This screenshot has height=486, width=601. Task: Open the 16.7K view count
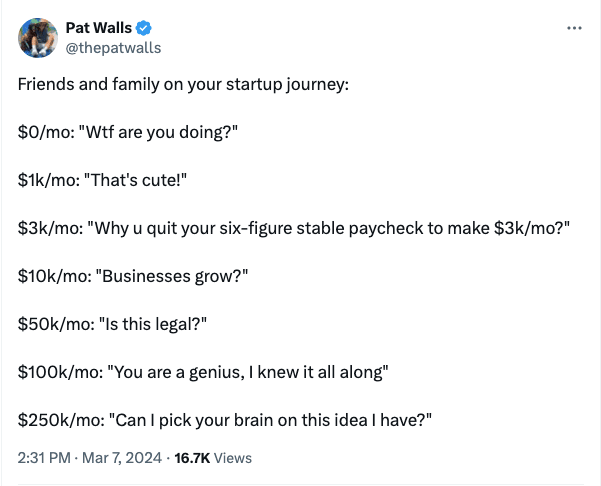coord(191,458)
